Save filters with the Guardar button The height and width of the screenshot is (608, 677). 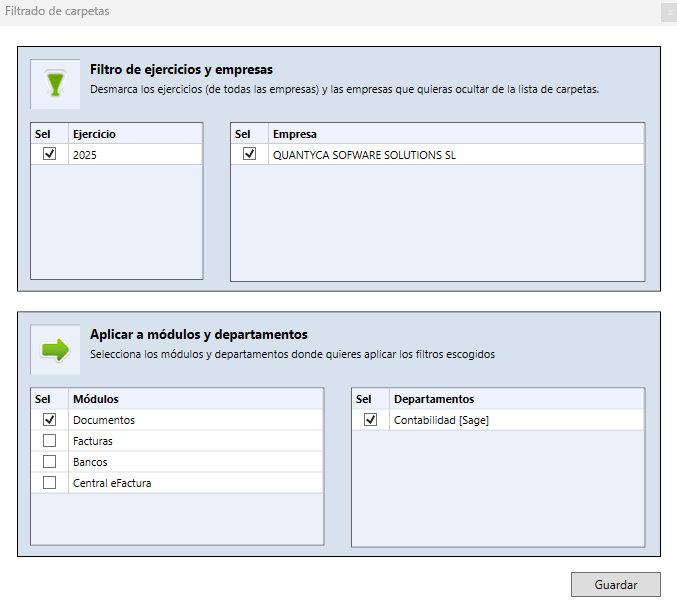616,585
